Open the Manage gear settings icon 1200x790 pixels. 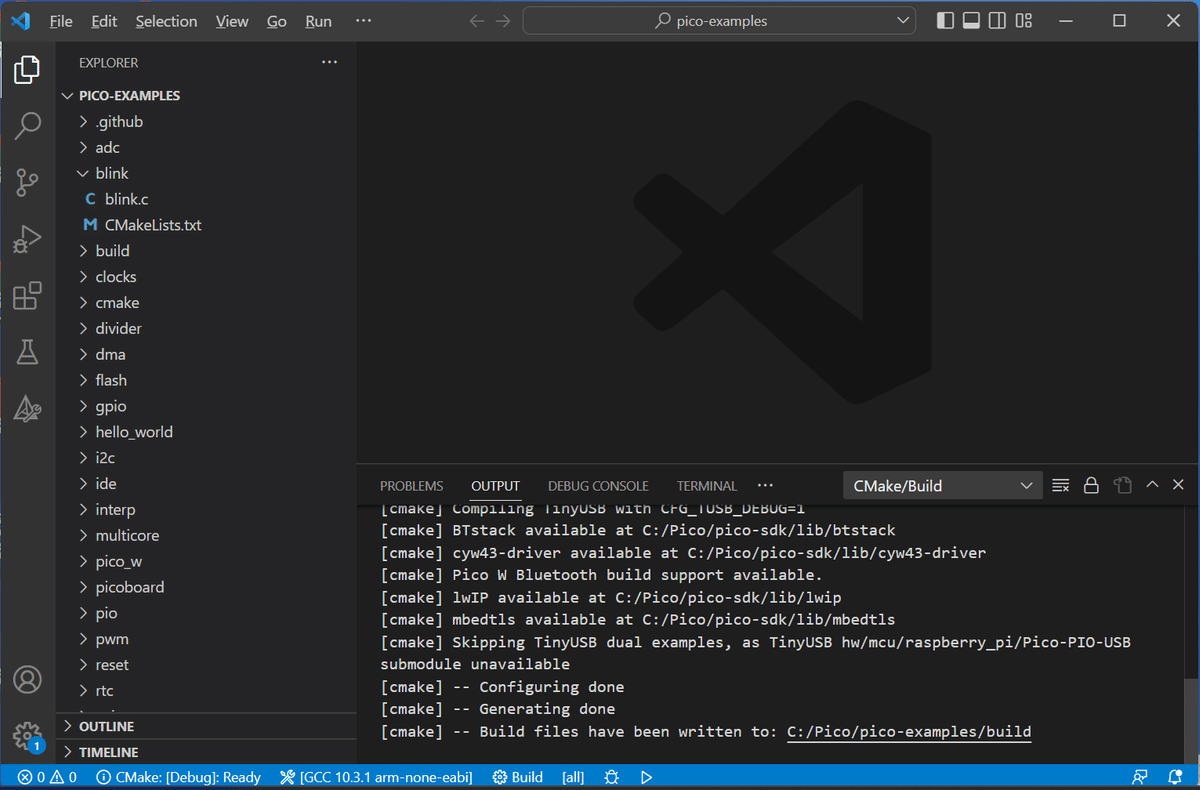click(x=27, y=735)
